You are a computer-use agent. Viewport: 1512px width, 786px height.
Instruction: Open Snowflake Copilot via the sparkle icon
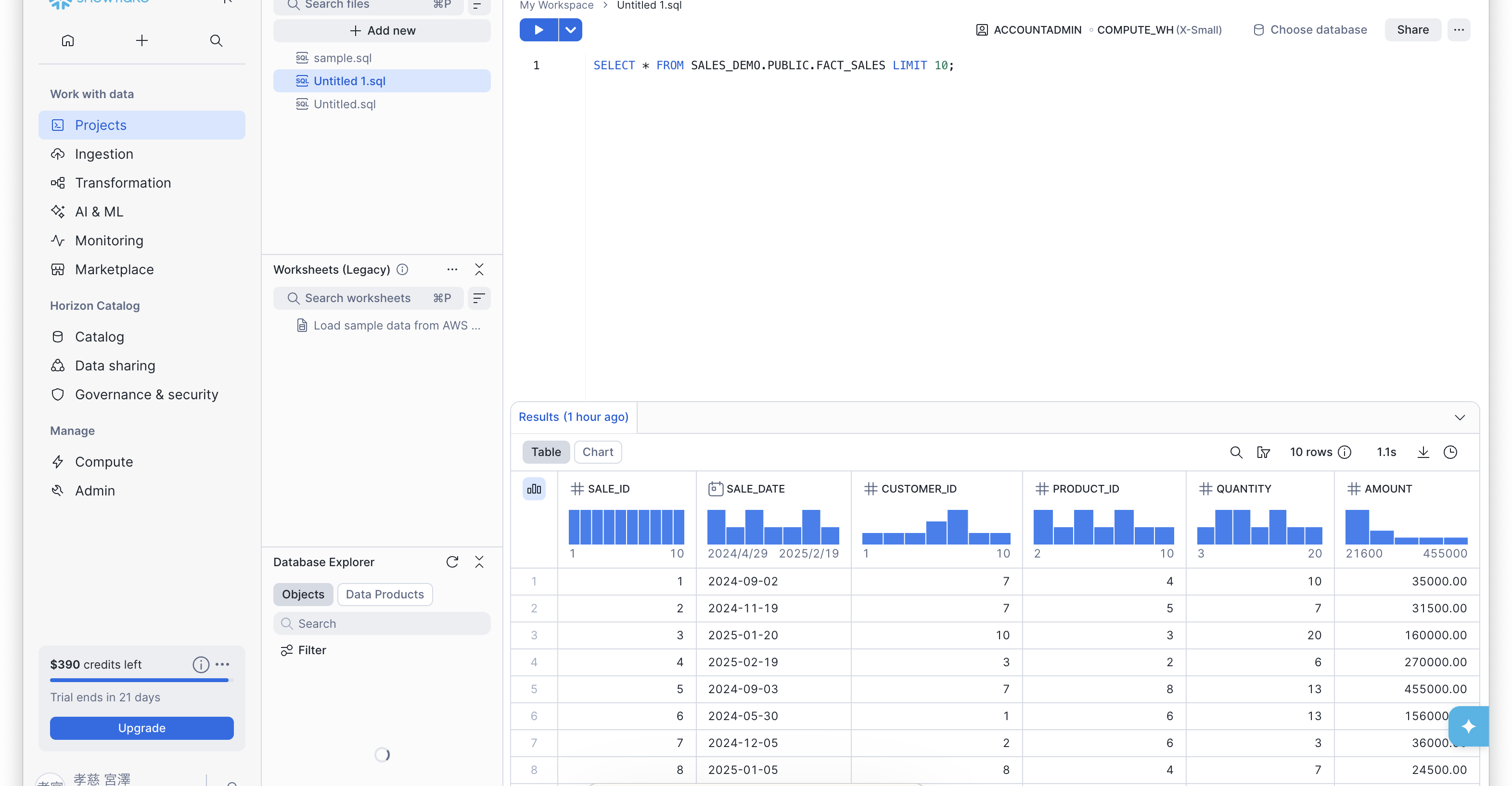point(1470,726)
